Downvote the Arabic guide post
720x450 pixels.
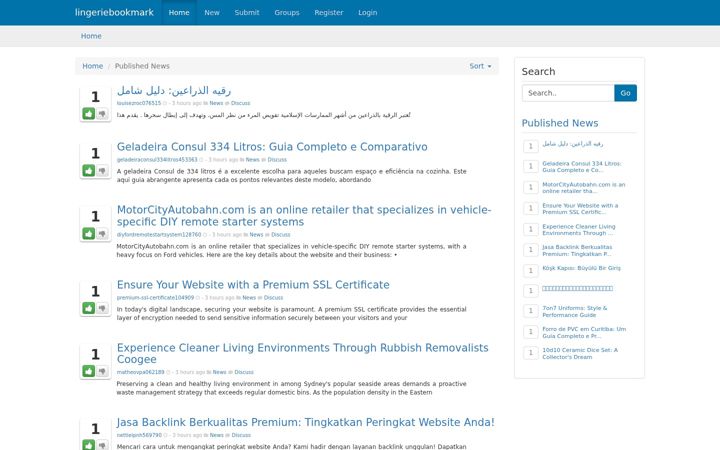(102, 113)
